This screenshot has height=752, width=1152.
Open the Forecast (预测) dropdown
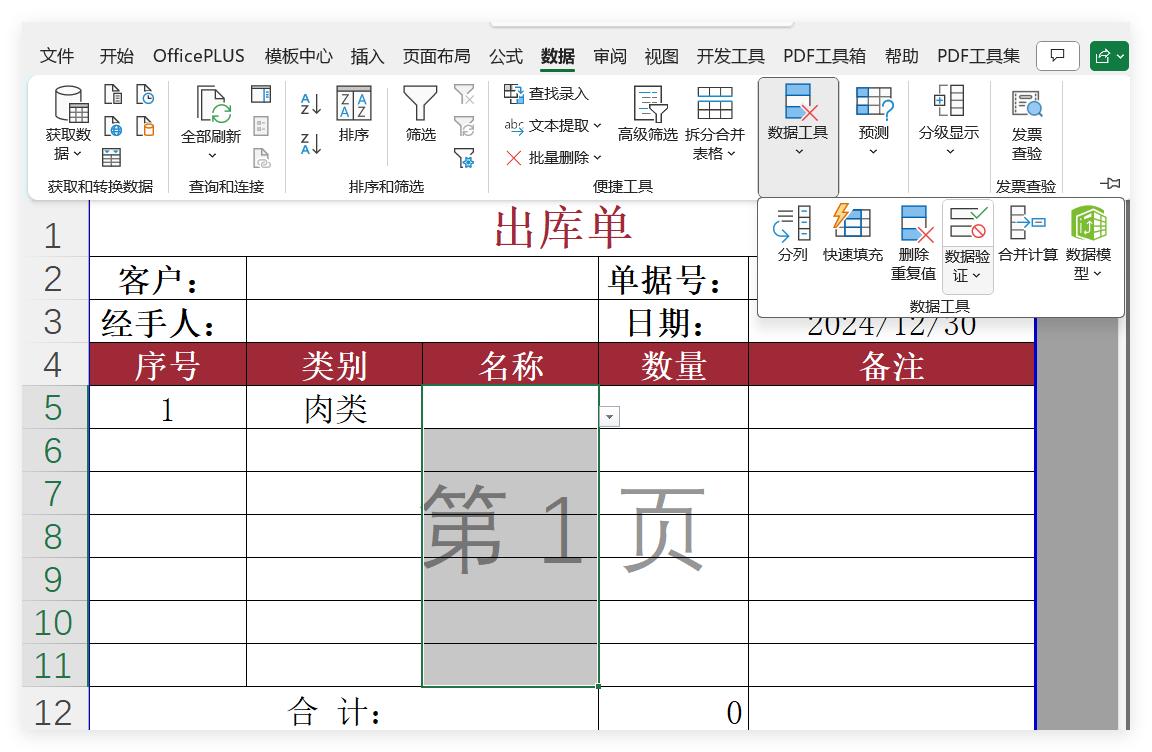coord(874,121)
